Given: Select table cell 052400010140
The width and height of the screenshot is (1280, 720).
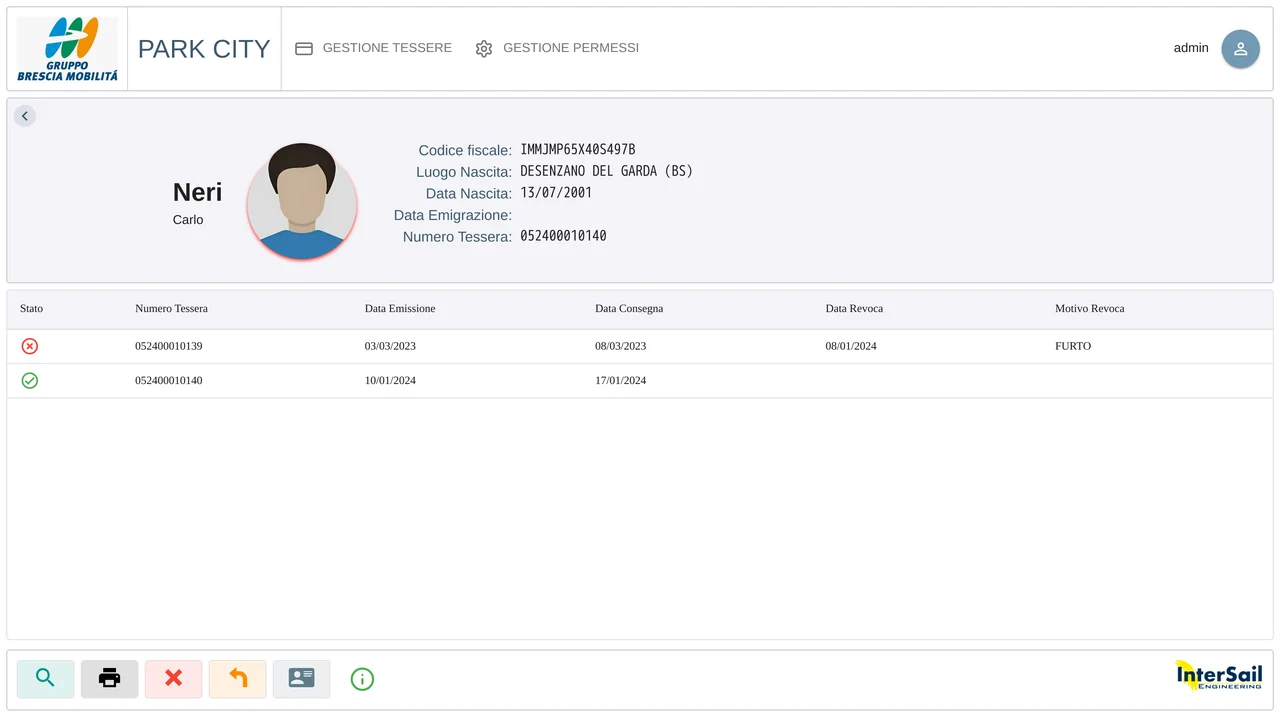Looking at the screenshot, I should (x=169, y=381).
